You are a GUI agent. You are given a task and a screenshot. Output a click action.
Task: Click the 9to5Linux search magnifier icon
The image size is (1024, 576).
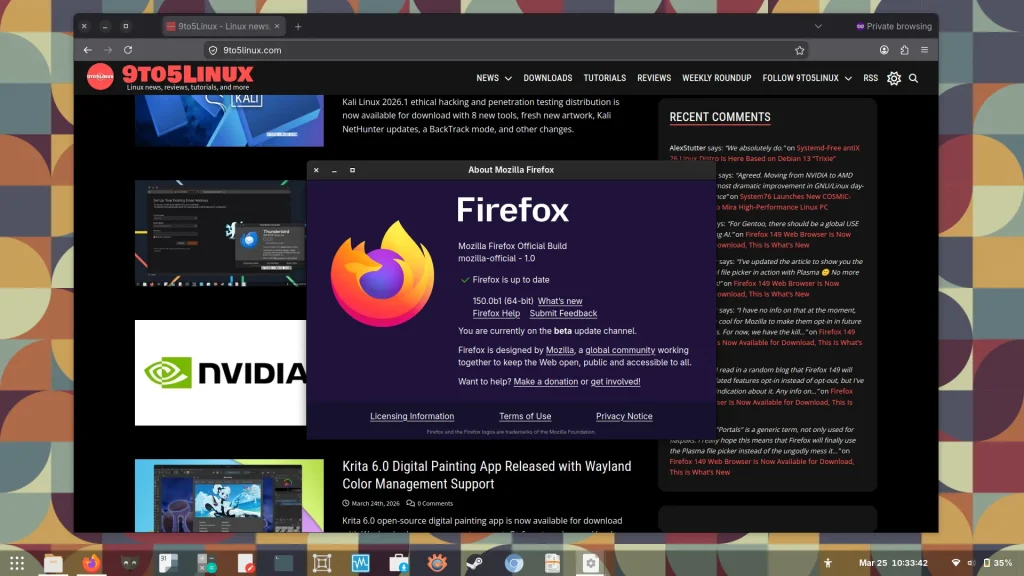point(913,78)
